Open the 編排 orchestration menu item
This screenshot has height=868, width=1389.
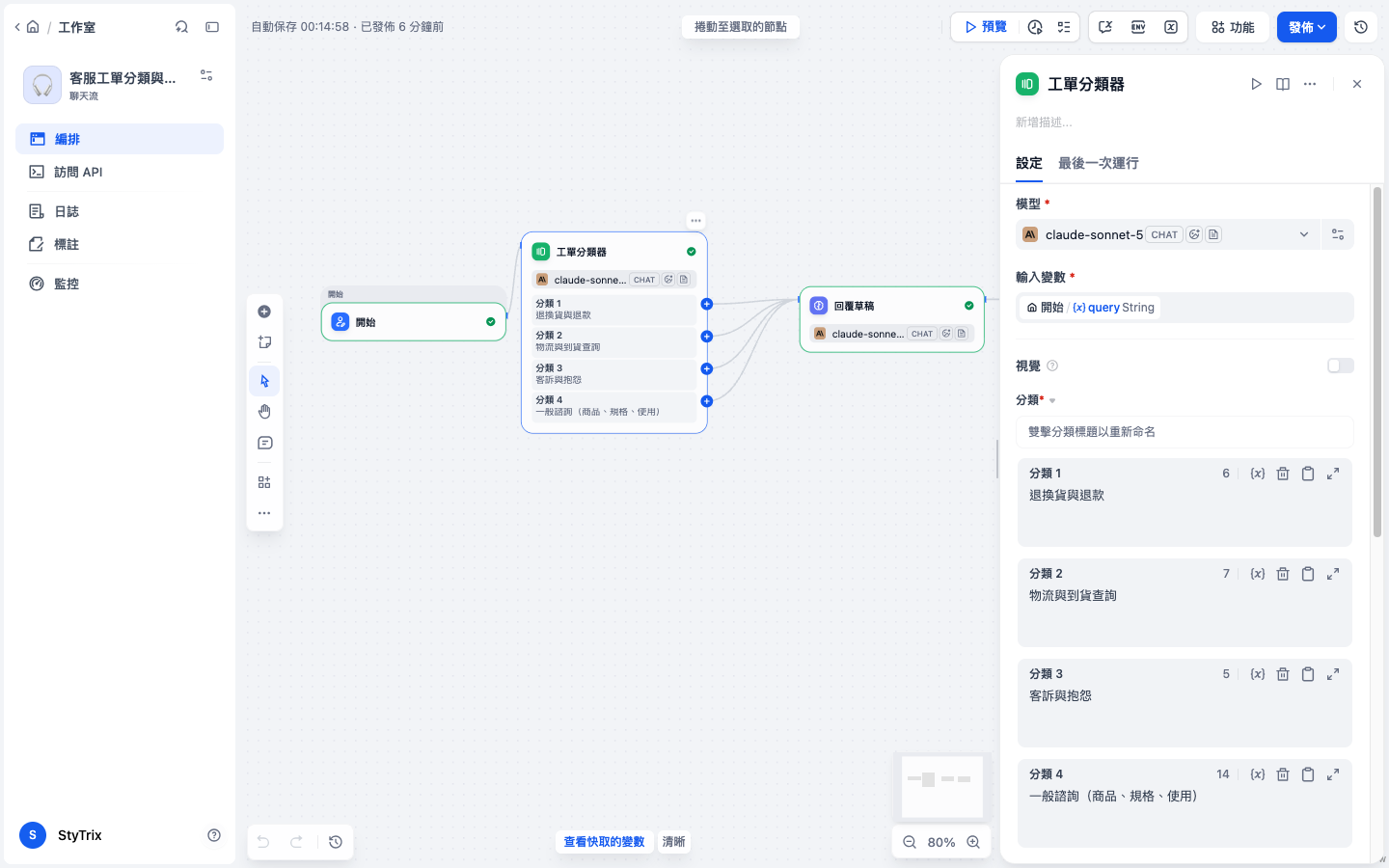(x=120, y=139)
